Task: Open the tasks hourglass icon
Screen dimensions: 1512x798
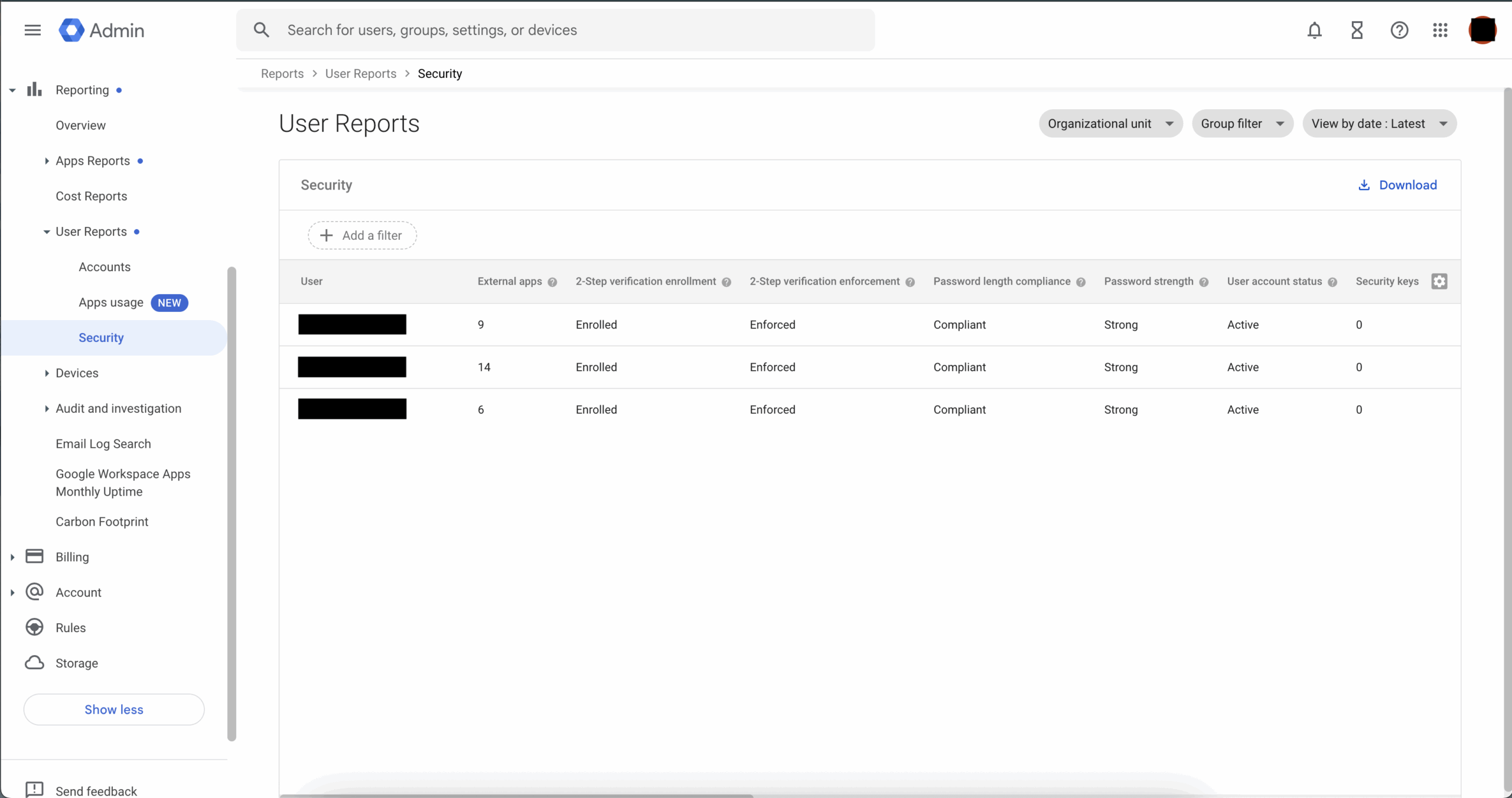Action: [1357, 30]
